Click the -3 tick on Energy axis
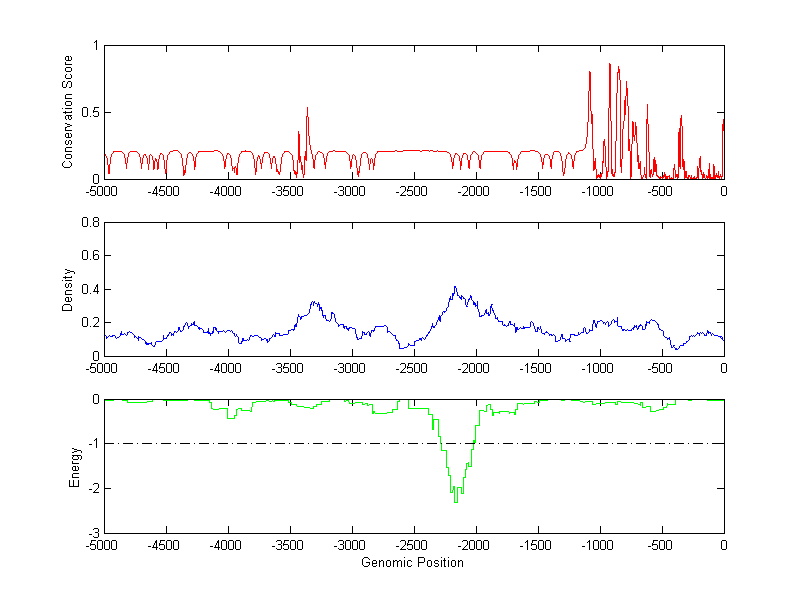The height and width of the screenshot is (599, 800). pyautogui.click(x=92, y=532)
